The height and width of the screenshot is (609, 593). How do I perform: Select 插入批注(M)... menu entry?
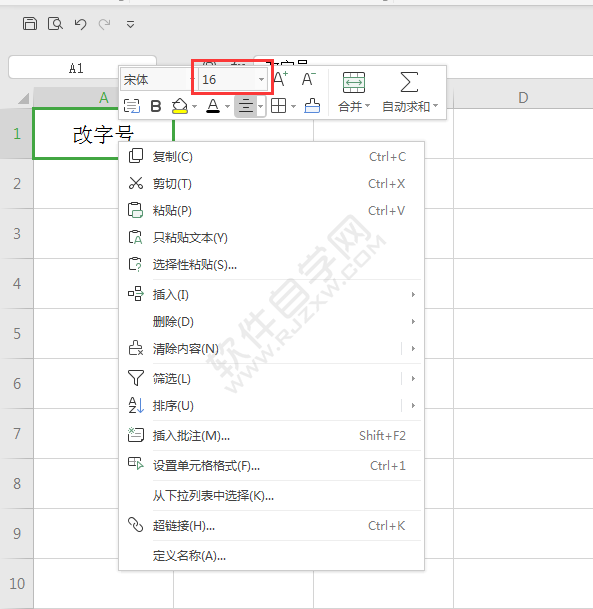(271, 435)
